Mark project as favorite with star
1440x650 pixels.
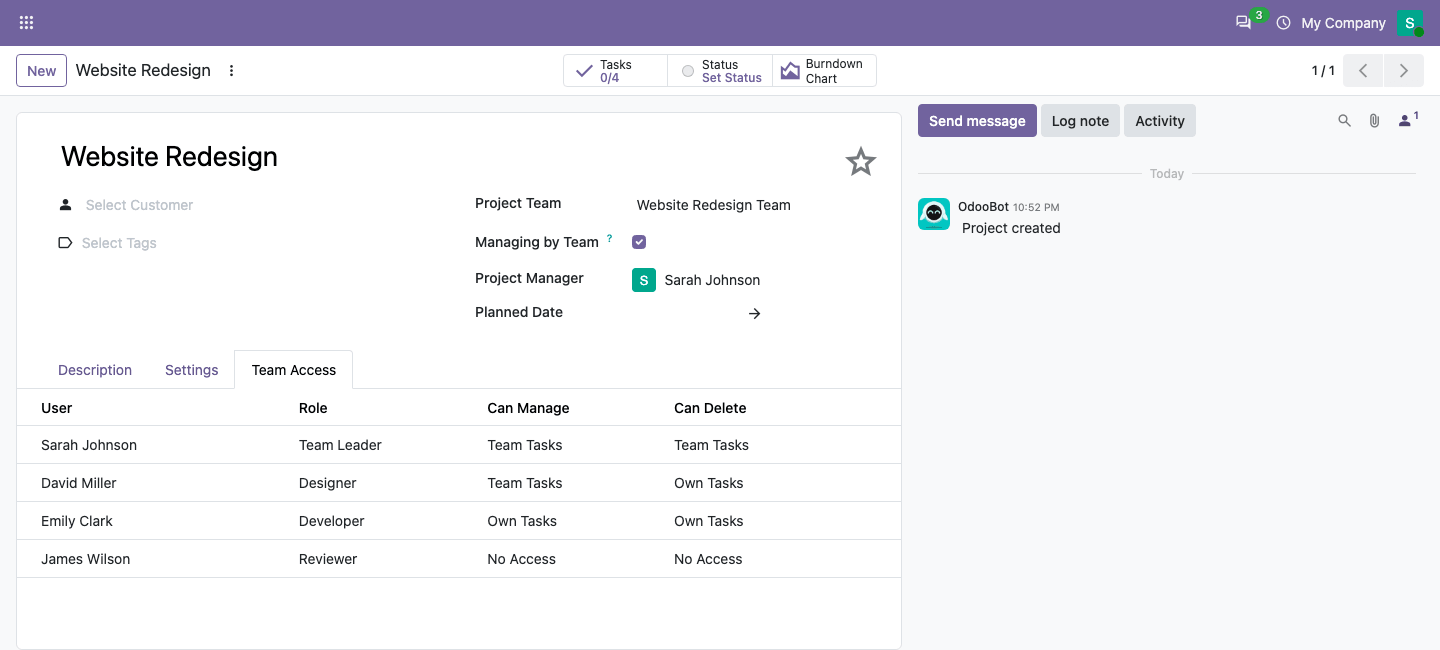click(x=861, y=162)
